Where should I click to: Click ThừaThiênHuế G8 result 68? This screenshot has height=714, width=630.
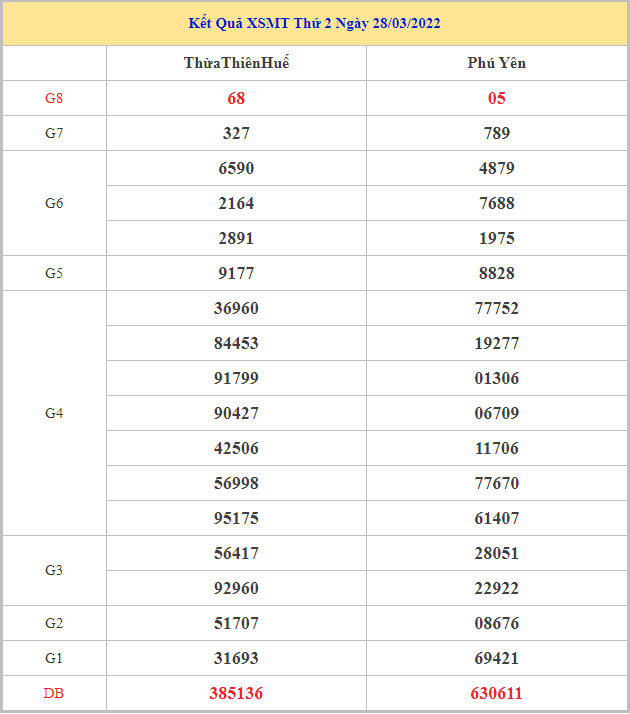[x=236, y=98]
